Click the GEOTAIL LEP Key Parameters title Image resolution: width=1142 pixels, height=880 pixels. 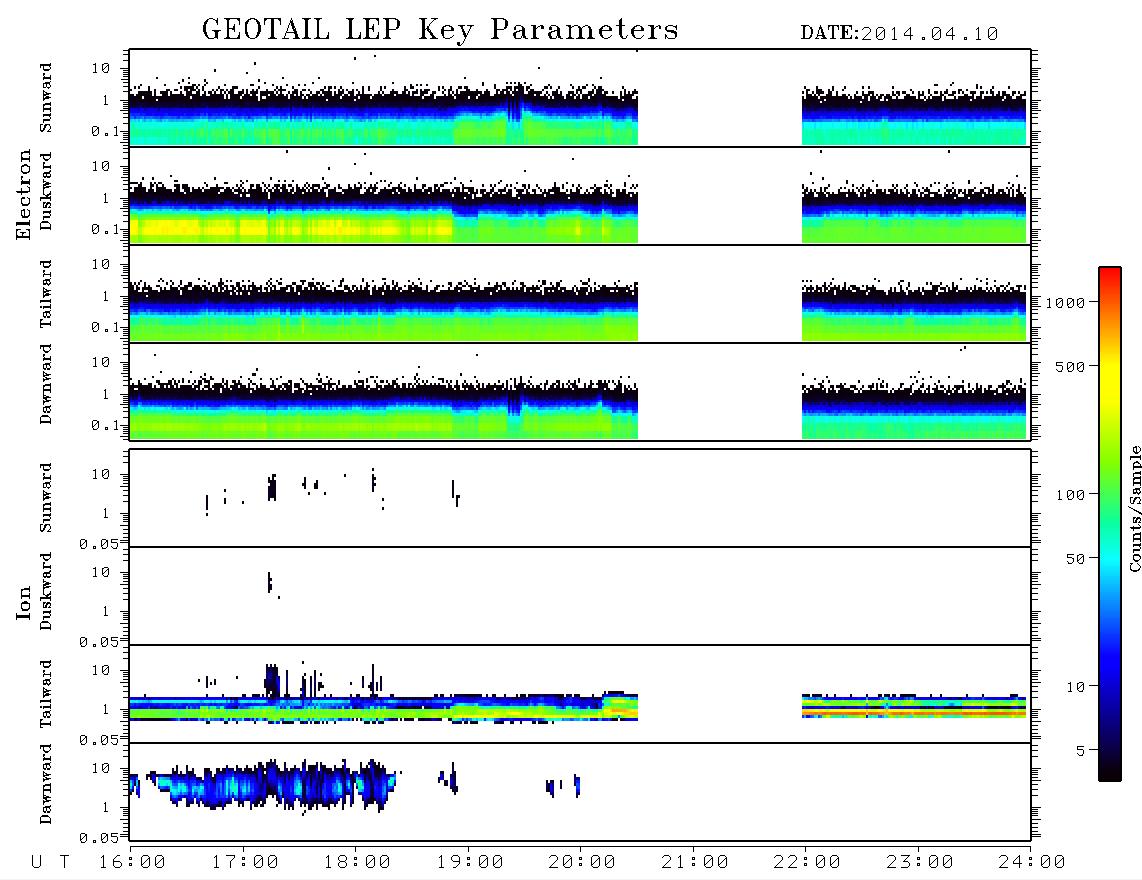pos(440,30)
